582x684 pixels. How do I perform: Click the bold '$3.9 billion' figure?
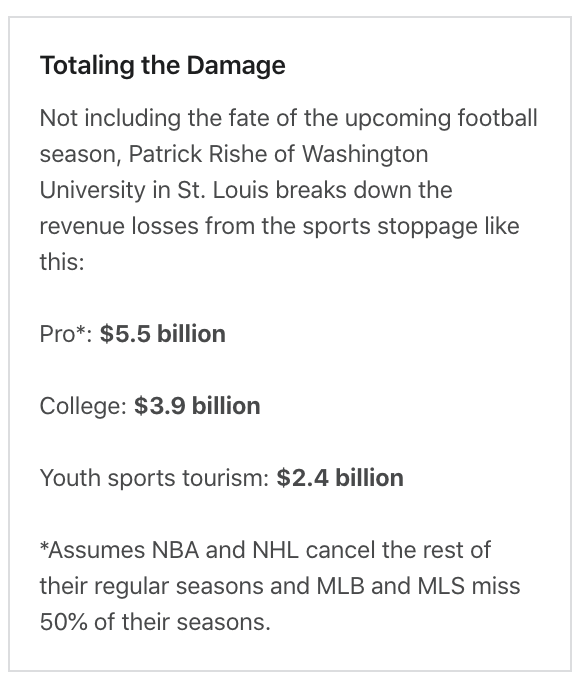[x=197, y=406]
